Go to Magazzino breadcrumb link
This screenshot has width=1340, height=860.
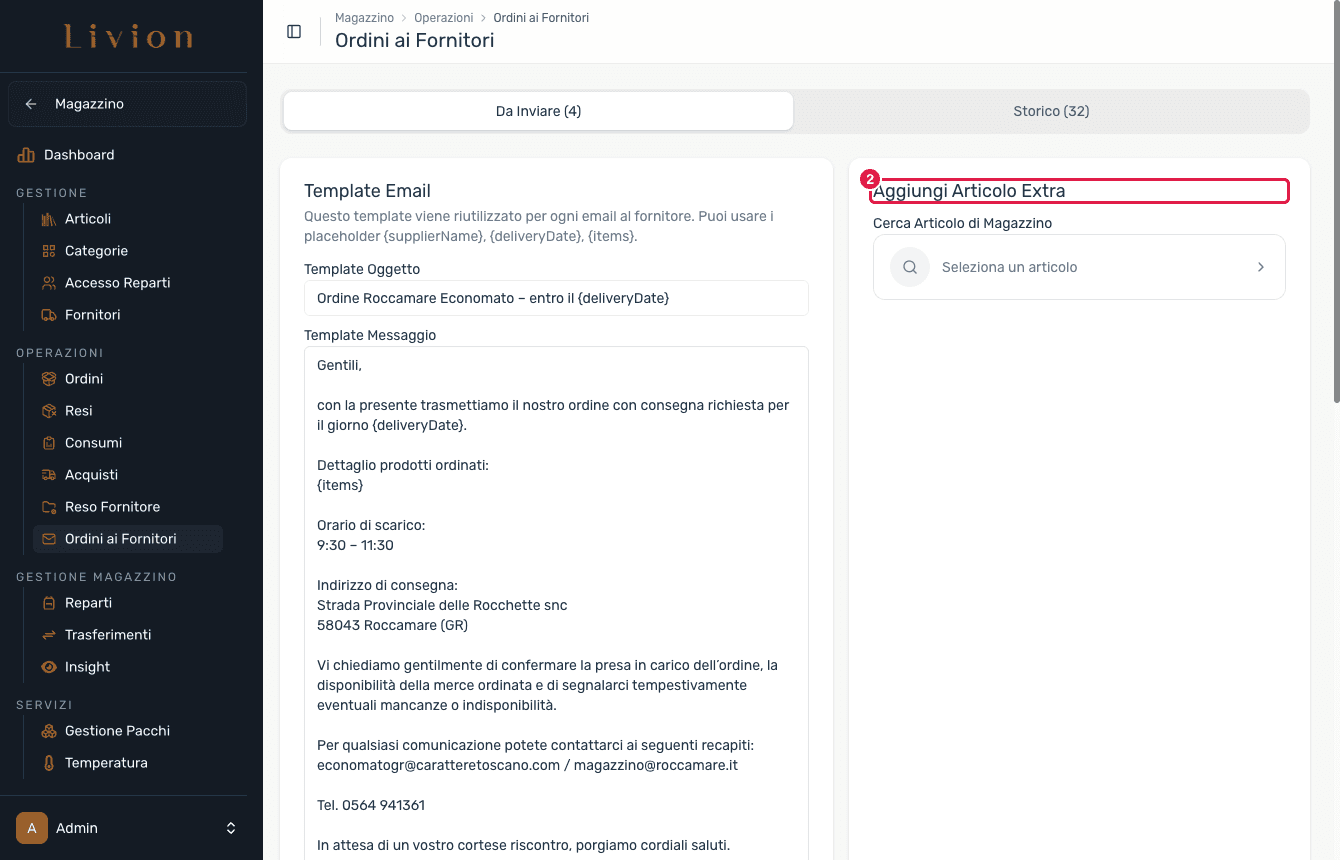click(x=364, y=18)
